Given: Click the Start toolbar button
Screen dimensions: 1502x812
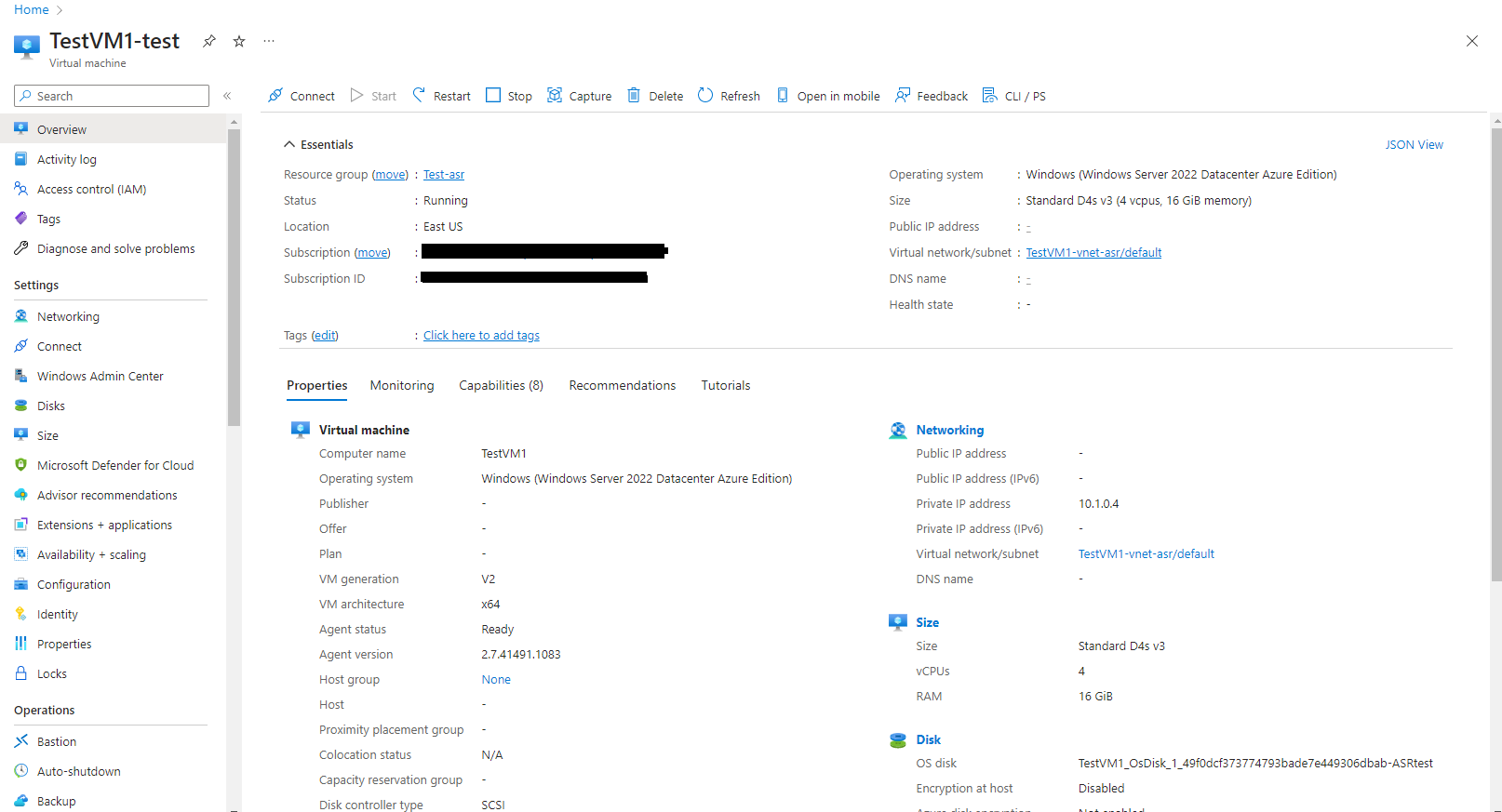Looking at the screenshot, I should pos(373,96).
